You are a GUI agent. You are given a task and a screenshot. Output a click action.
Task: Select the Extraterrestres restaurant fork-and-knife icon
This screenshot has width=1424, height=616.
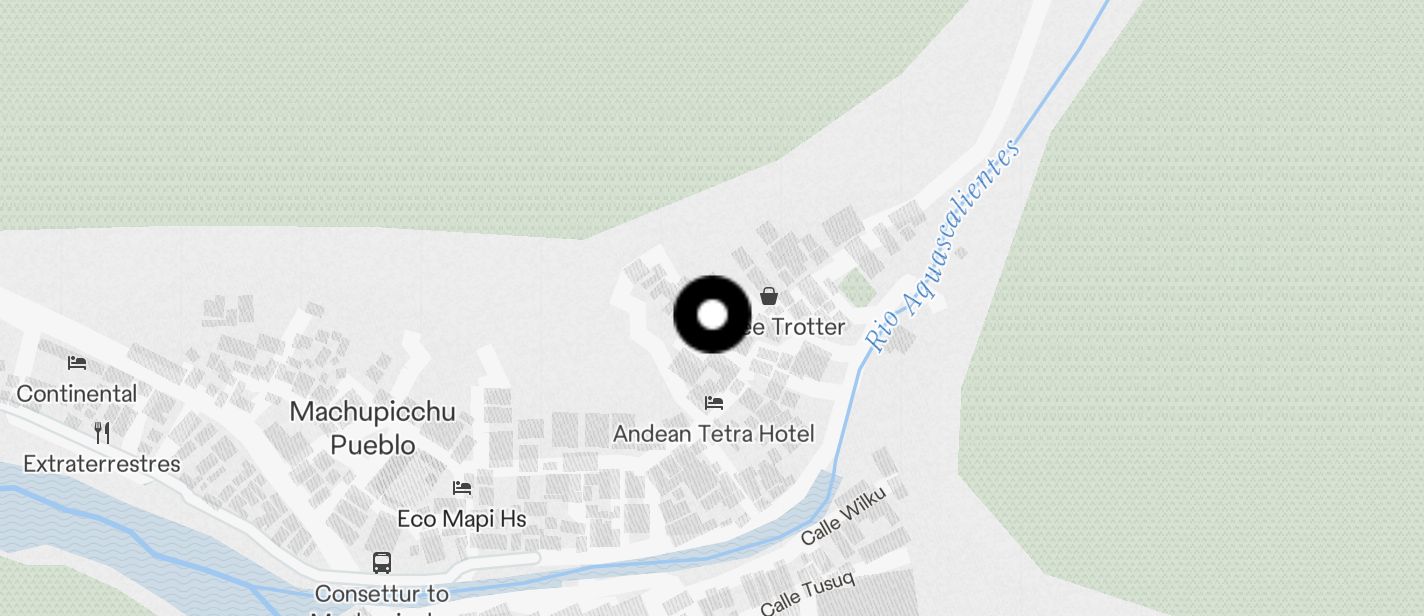pyautogui.click(x=102, y=433)
